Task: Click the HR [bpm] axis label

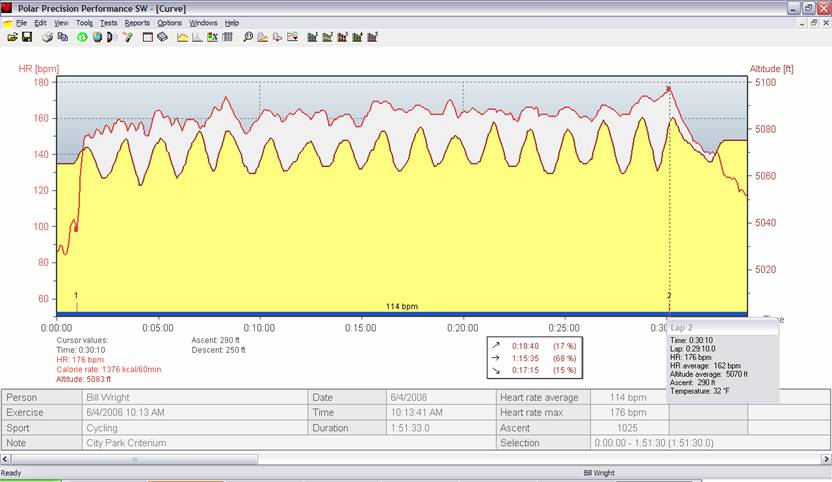Action: (x=39, y=68)
